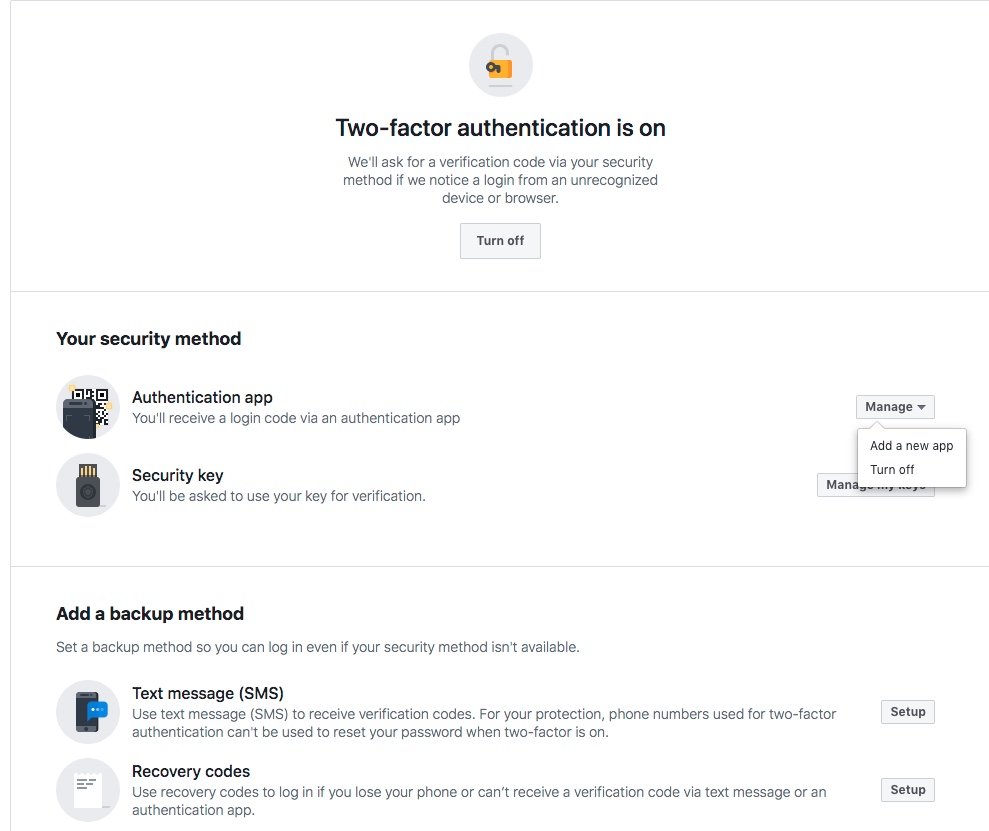The width and height of the screenshot is (989, 831).
Task: Click the 'Text message (SMS)' title
Action: [x=208, y=693]
